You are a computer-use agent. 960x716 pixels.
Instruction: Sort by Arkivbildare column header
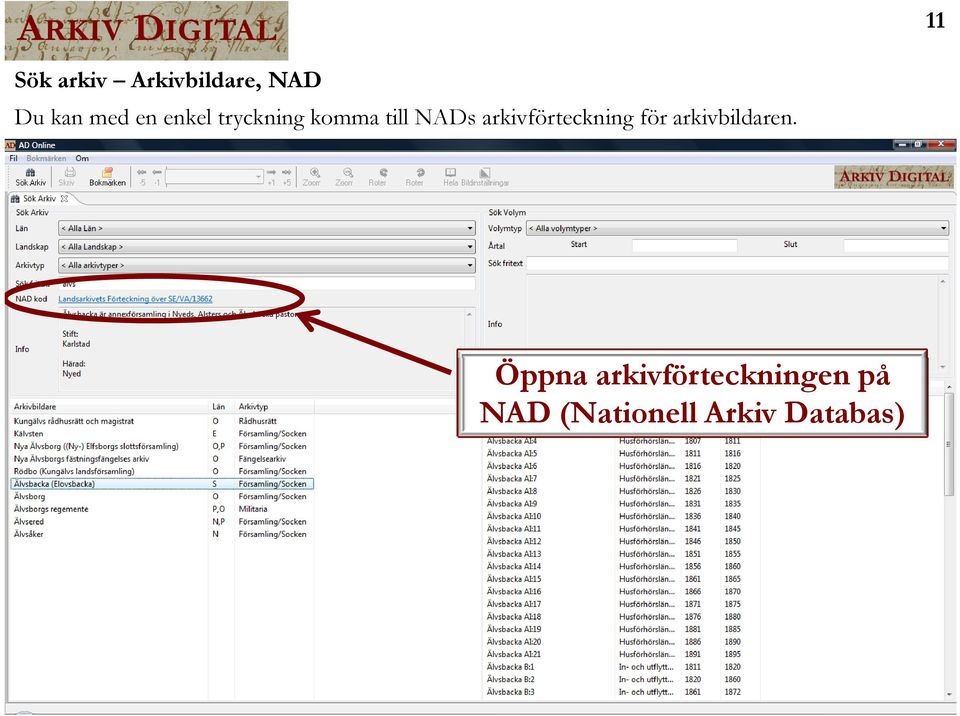[109, 407]
